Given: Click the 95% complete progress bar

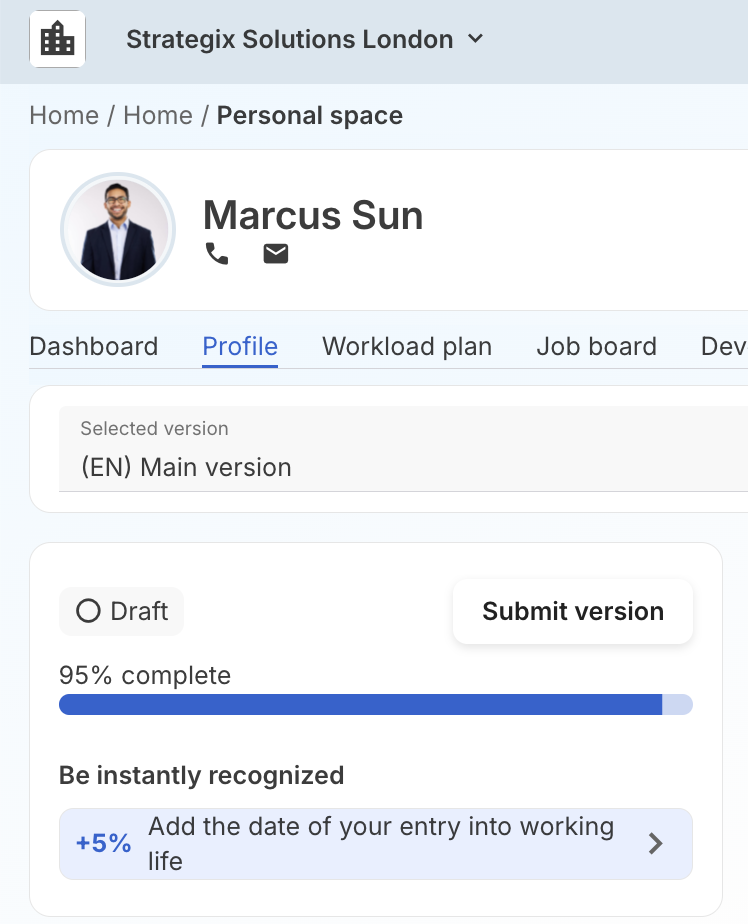Looking at the screenshot, I should click(375, 704).
